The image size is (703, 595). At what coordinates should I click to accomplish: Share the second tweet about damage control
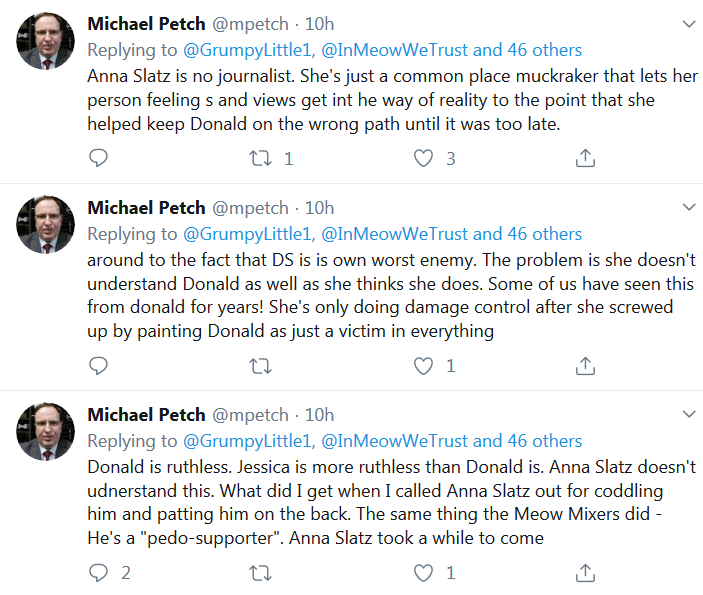click(585, 365)
